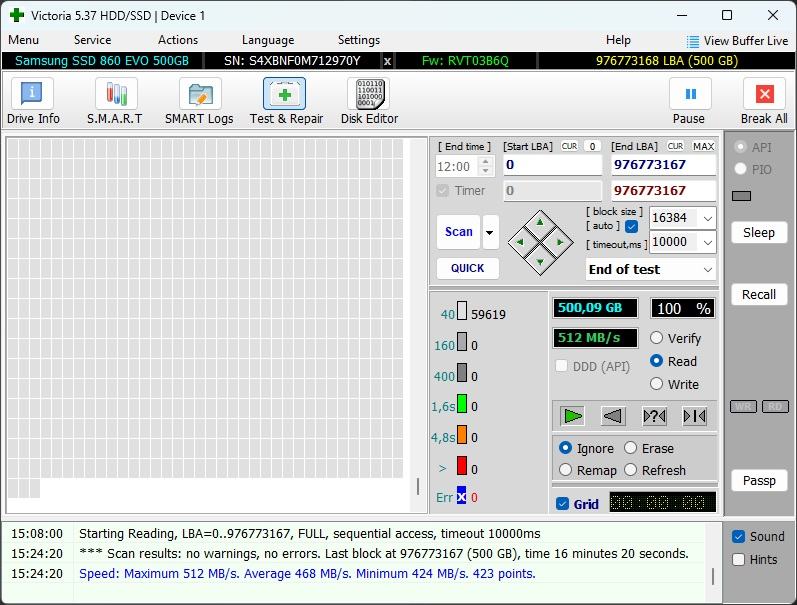Screen dimensions: 797x605
Task: Click the RD indicator
Action: [775, 406]
